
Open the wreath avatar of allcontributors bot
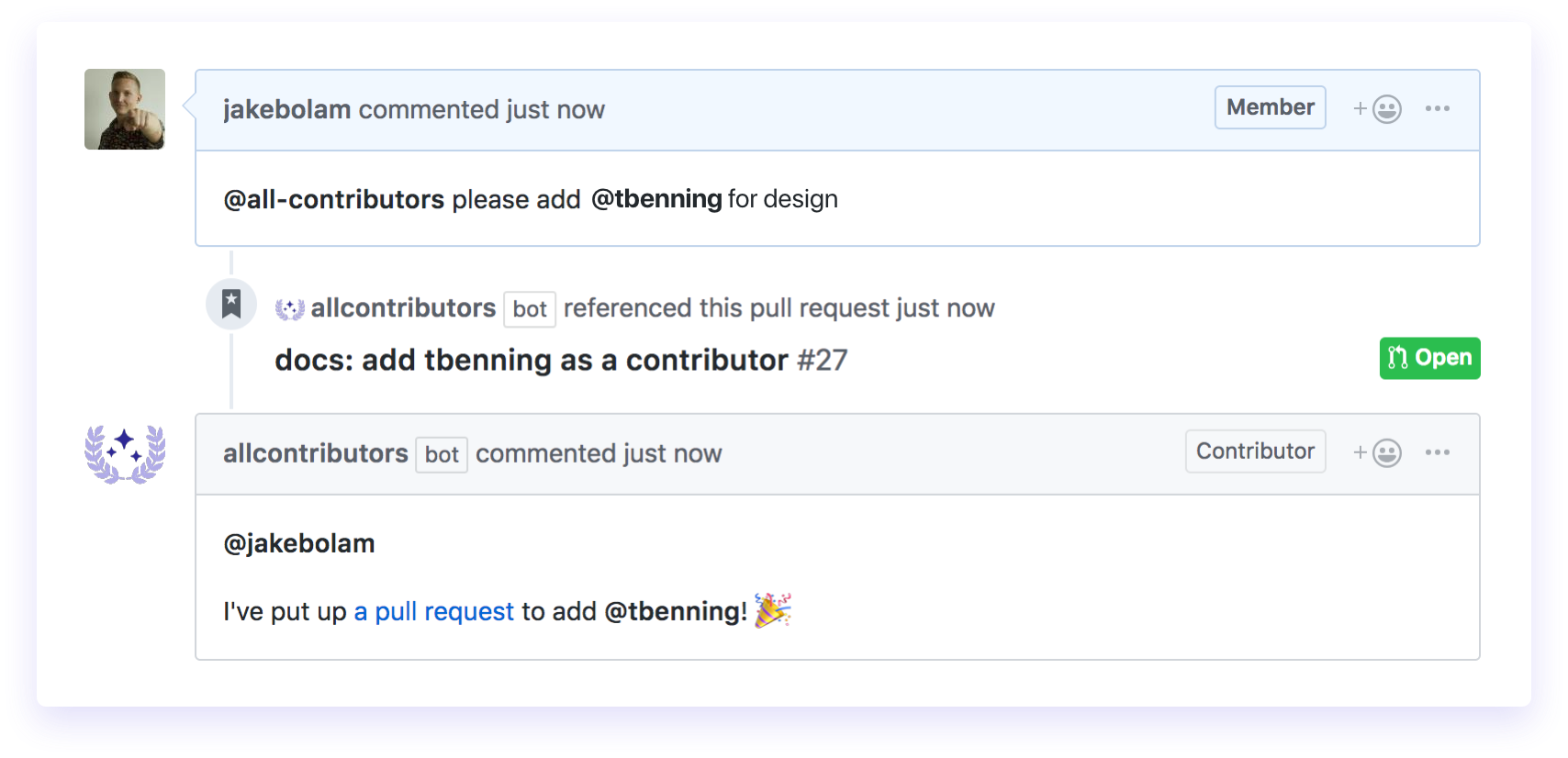[x=124, y=452]
